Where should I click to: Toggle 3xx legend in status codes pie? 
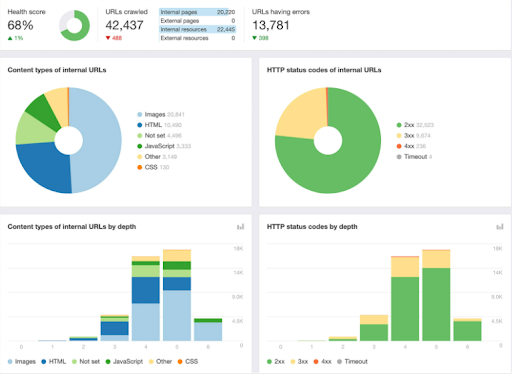(x=413, y=136)
